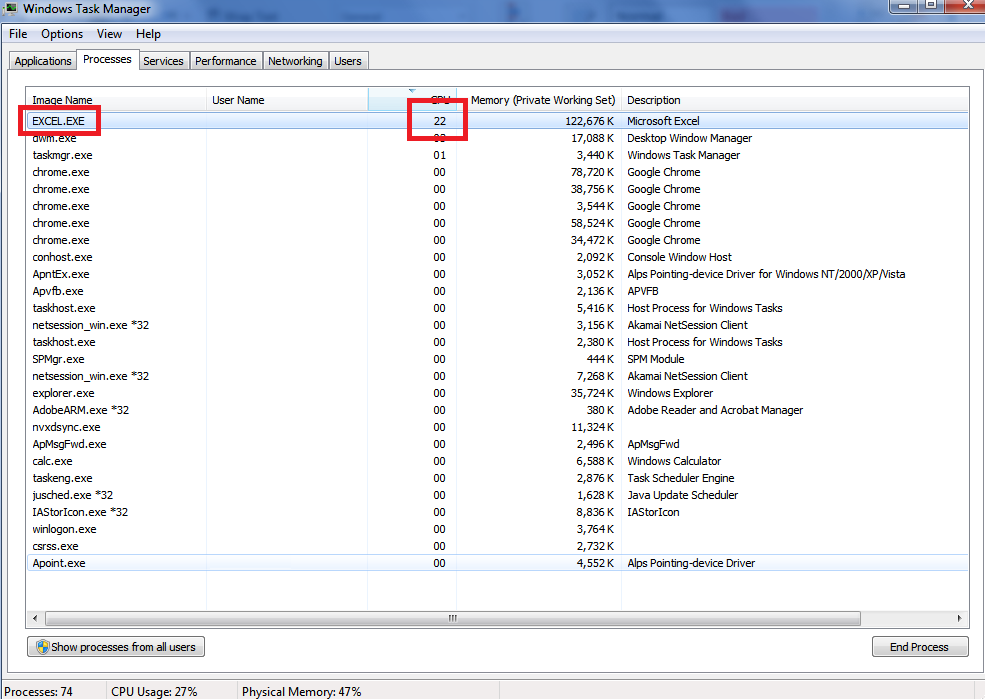This screenshot has height=699, width=985.
Task: Sort by User Name column header
Action: [287, 100]
